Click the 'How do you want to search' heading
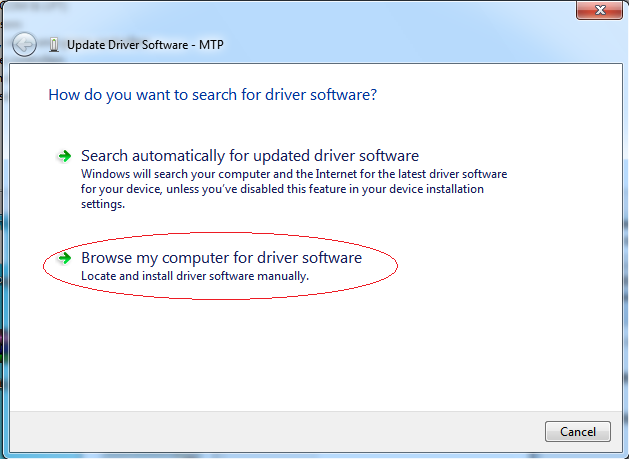 tap(213, 95)
